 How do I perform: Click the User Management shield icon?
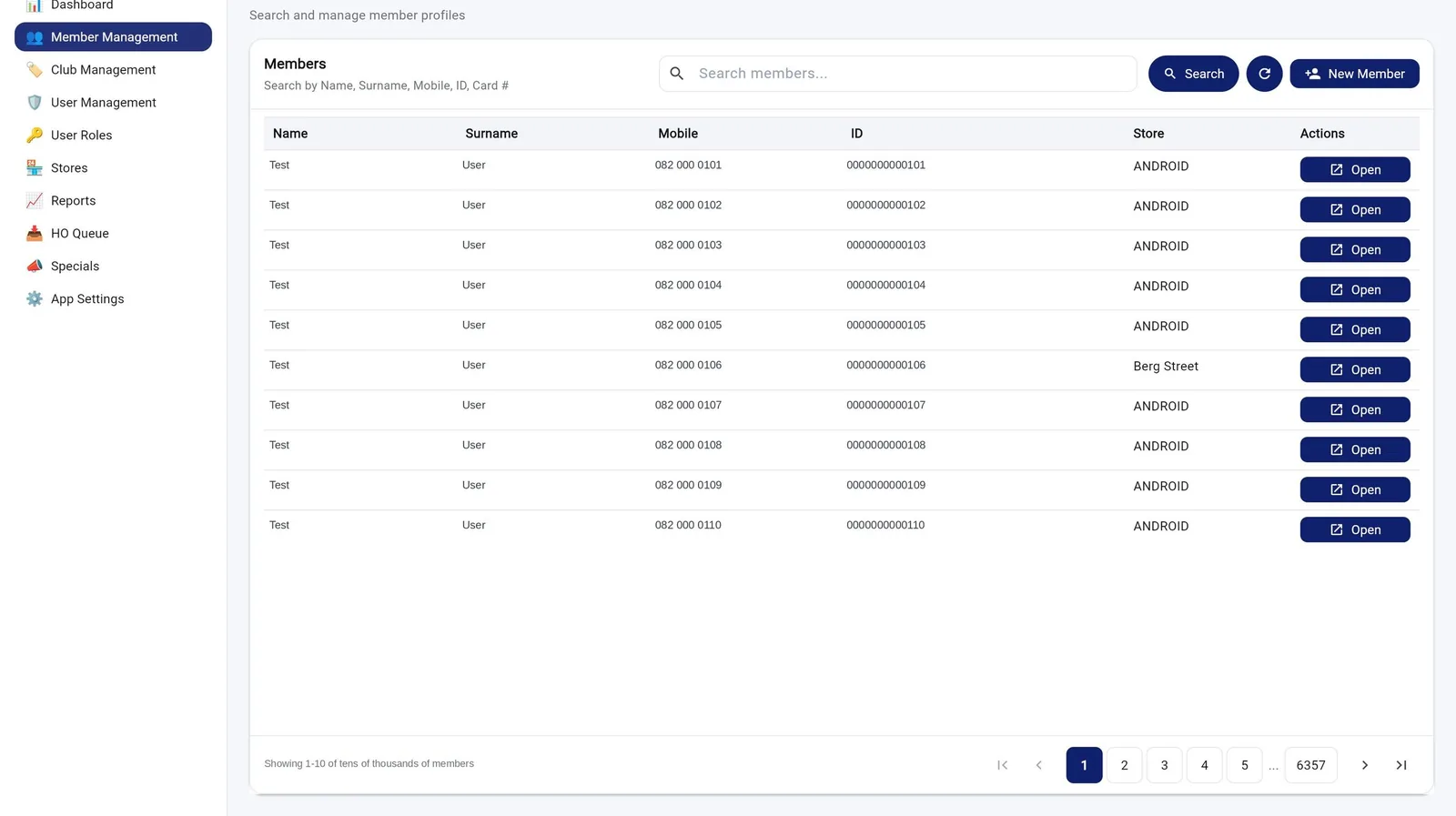coord(35,103)
